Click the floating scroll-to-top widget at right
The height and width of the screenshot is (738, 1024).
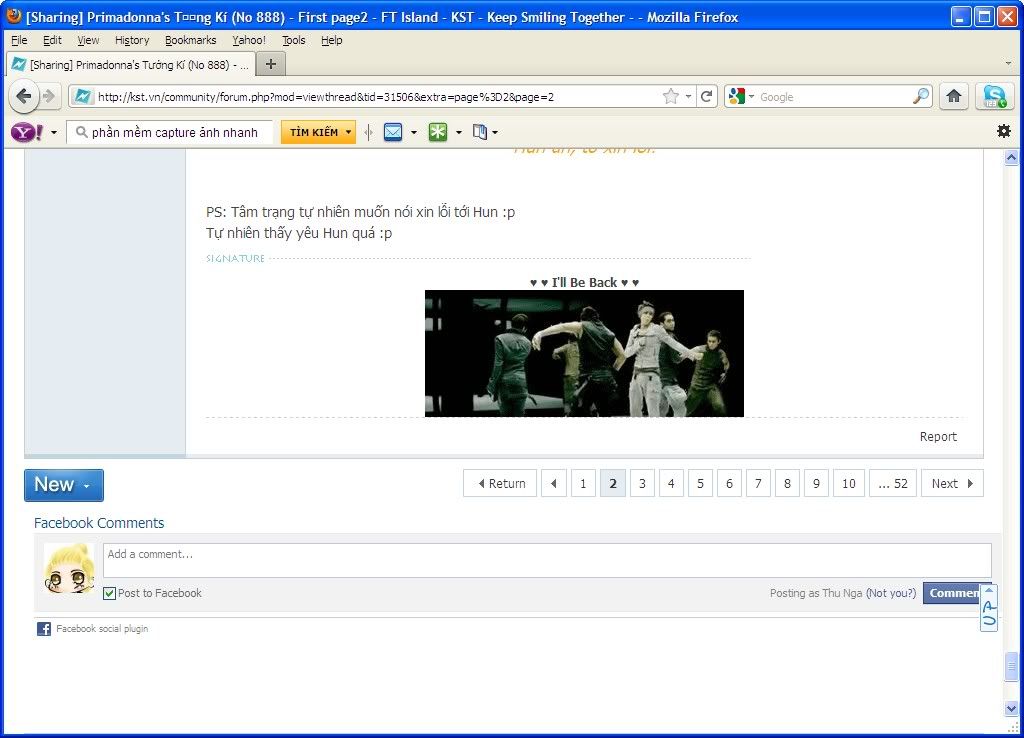click(x=989, y=608)
